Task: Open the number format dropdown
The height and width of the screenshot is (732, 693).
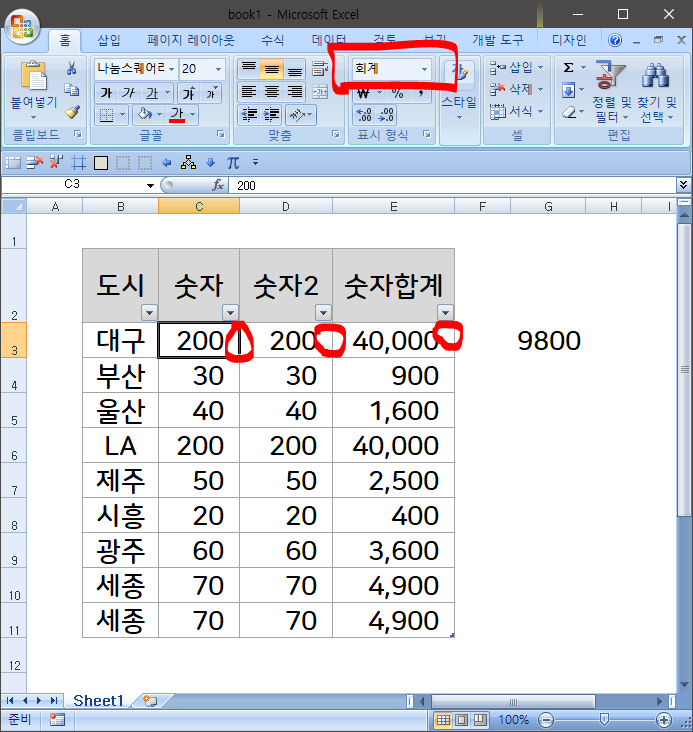Action: point(424,69)
